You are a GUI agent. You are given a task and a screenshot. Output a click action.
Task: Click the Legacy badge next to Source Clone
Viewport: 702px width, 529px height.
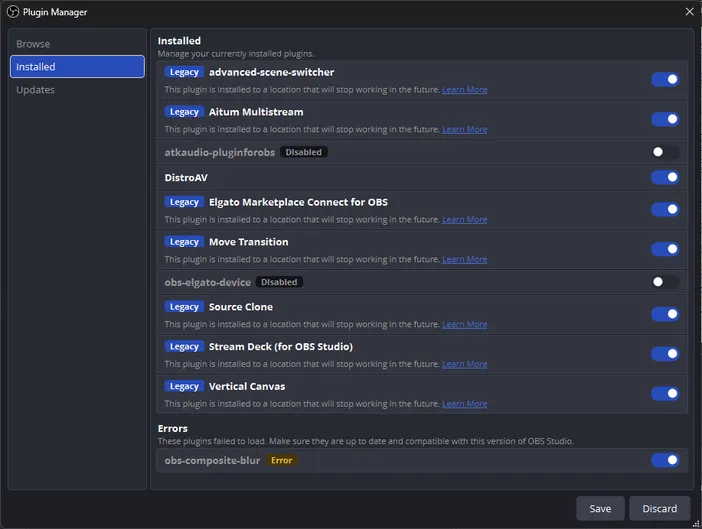(184, 307)
